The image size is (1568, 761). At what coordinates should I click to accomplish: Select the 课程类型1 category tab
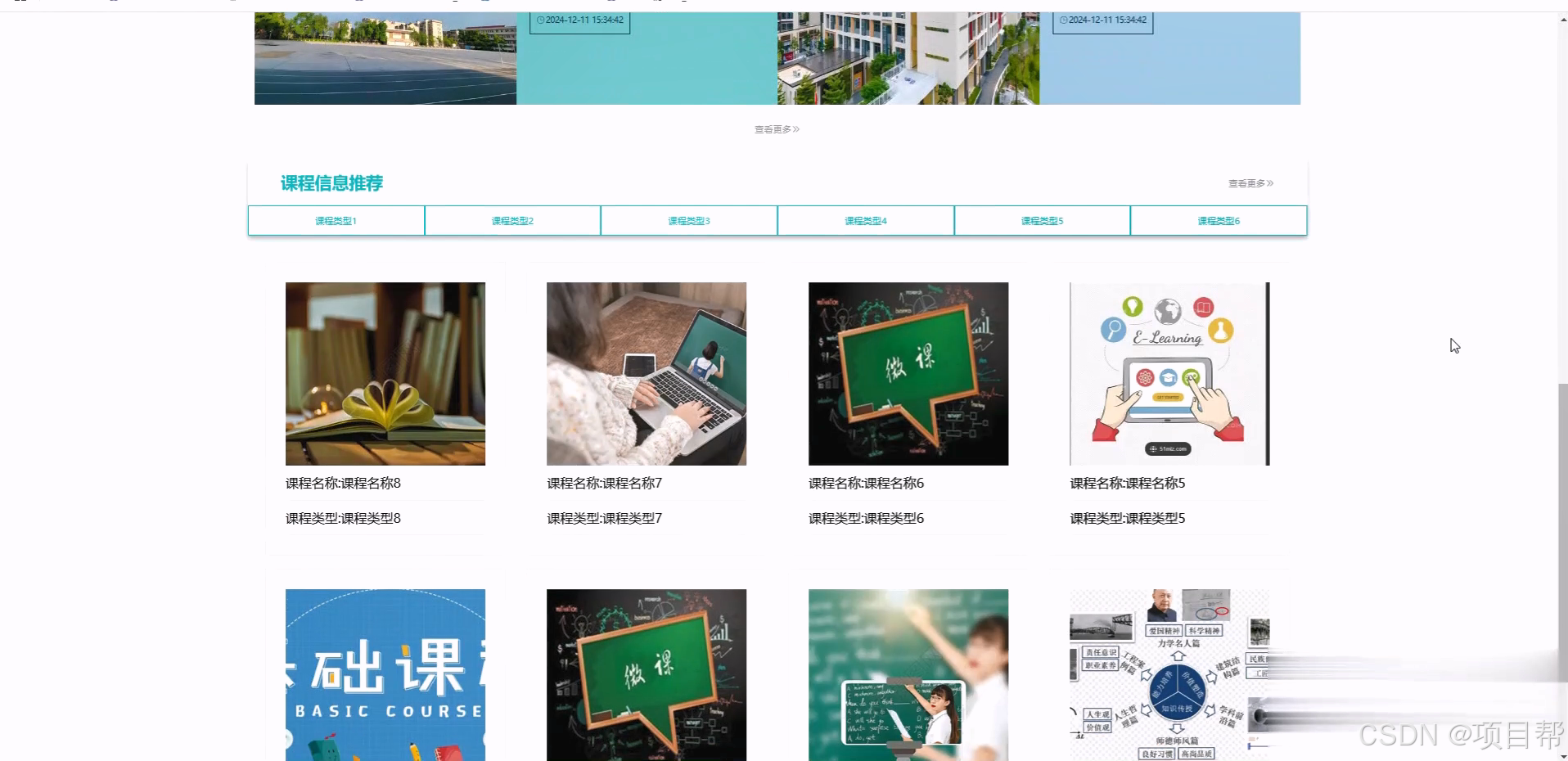click(336, 220)
